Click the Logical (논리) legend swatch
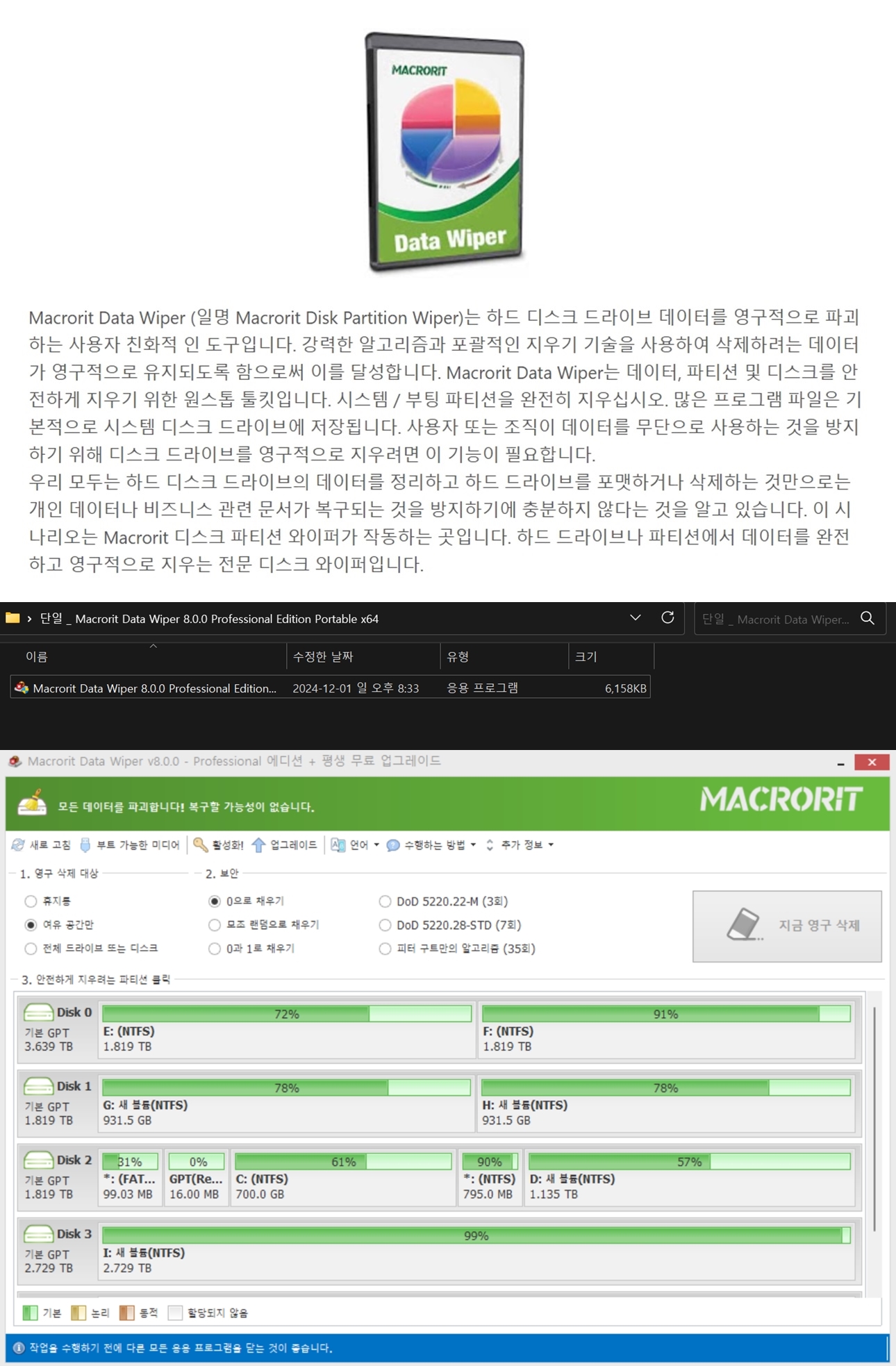Viewport: 896px width, 1366px height. [x=78, y=1313]
